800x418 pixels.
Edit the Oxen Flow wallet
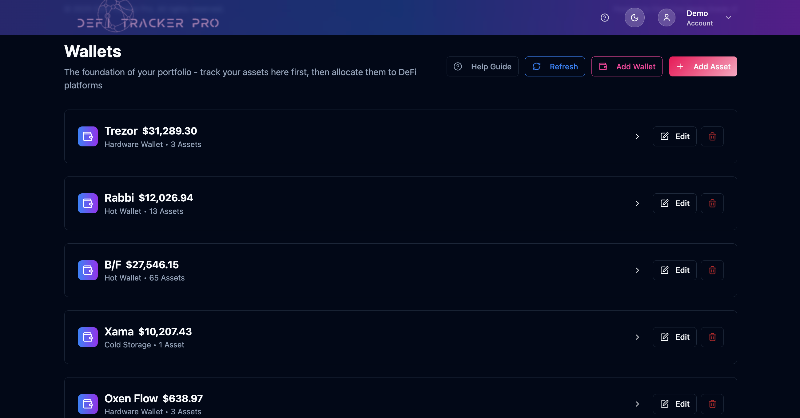(x=675, y=404)
